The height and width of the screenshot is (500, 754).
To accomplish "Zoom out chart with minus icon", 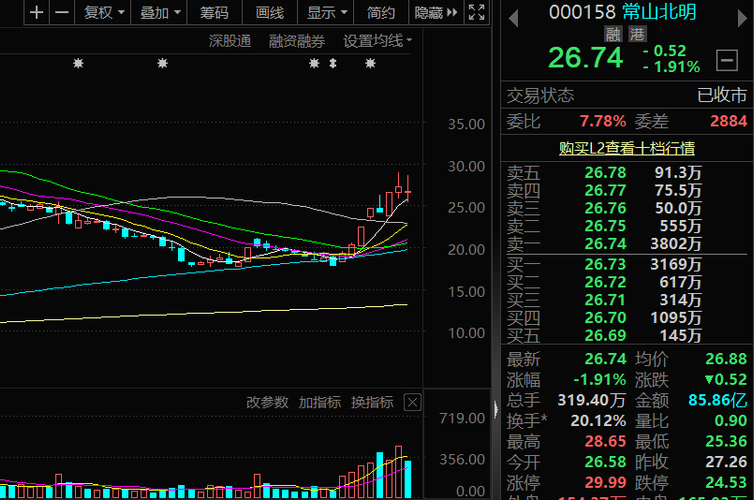I will [x=62, y=12].
